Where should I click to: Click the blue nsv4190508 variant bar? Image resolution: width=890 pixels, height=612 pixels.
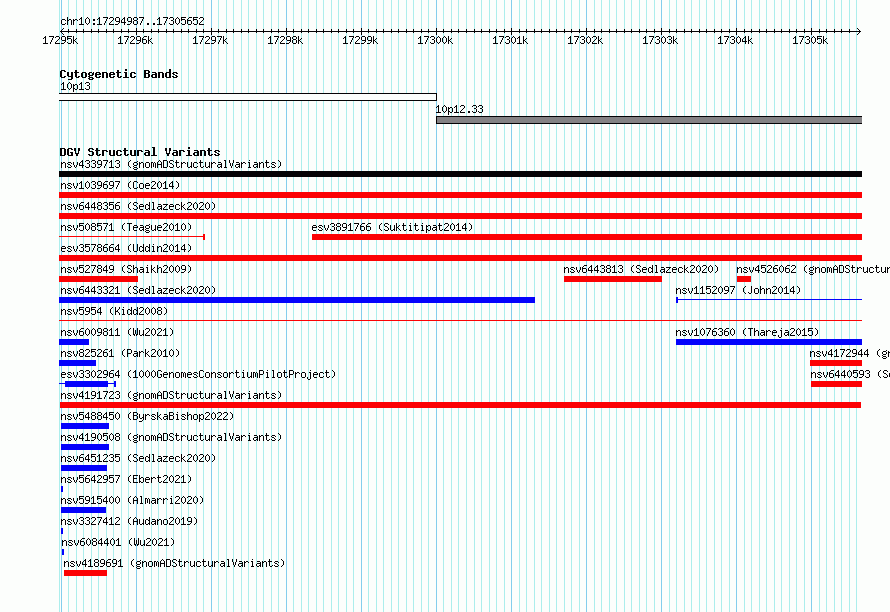click(85, 447)
